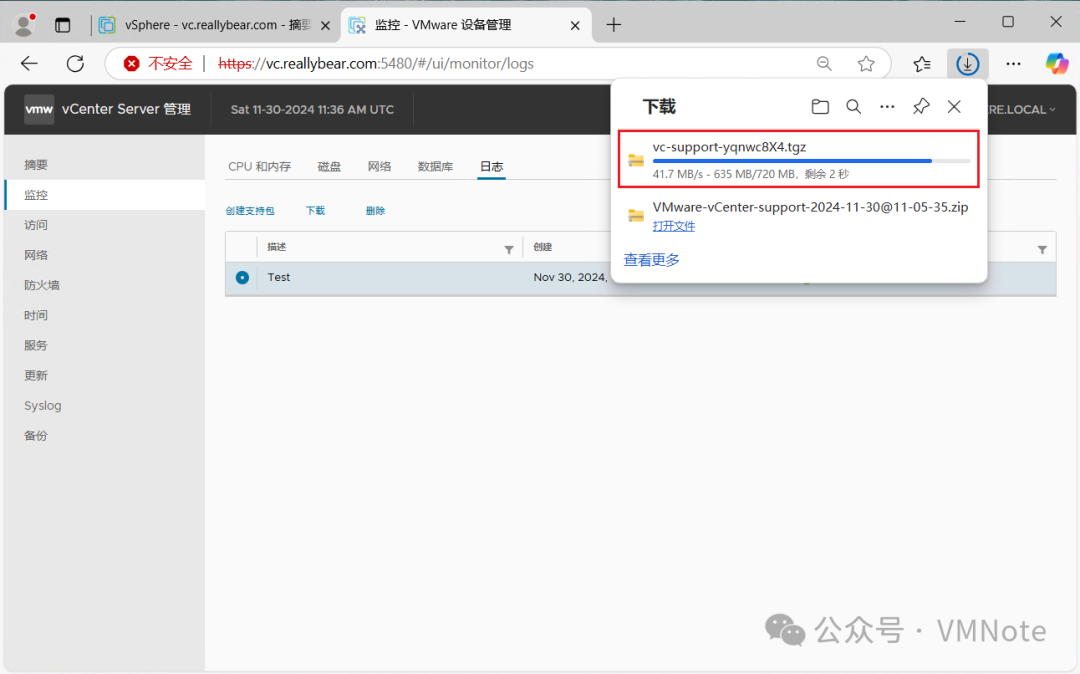Screen dimensions: 1080x674
Task: Search downloads in the 下载 panel
Action: 853,107
